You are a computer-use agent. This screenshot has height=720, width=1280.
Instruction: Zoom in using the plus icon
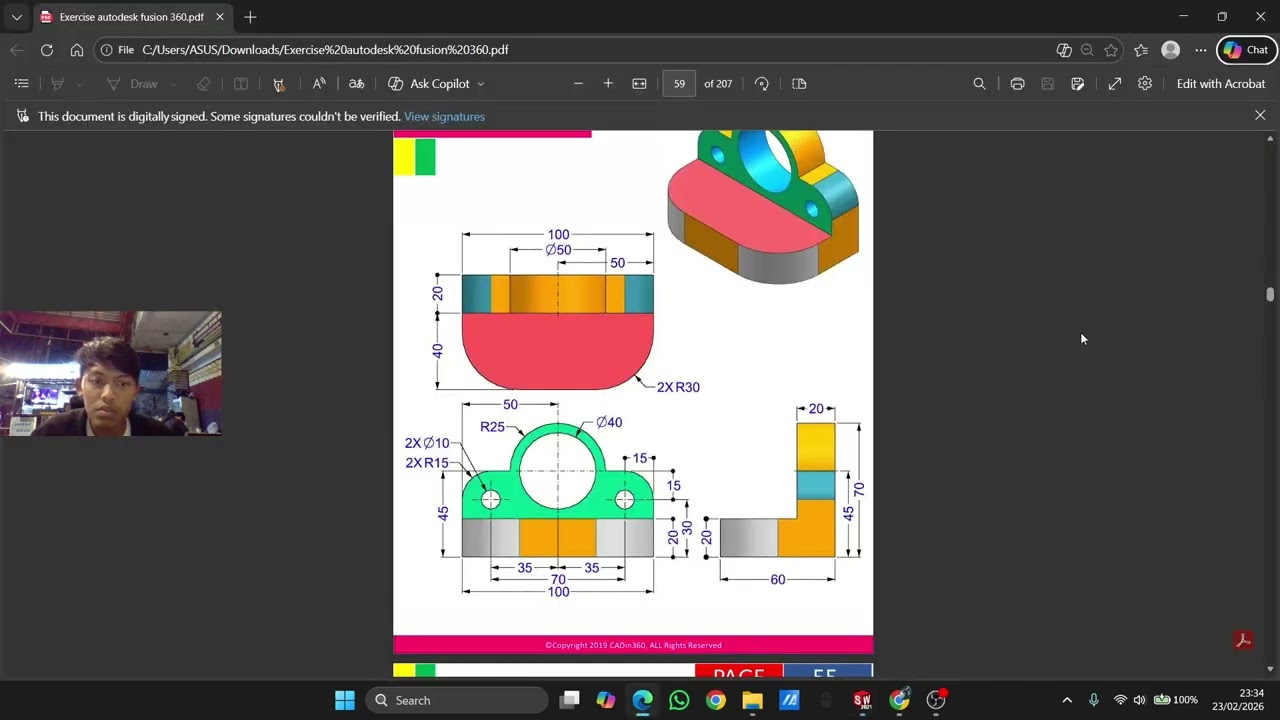pos(608,84)
